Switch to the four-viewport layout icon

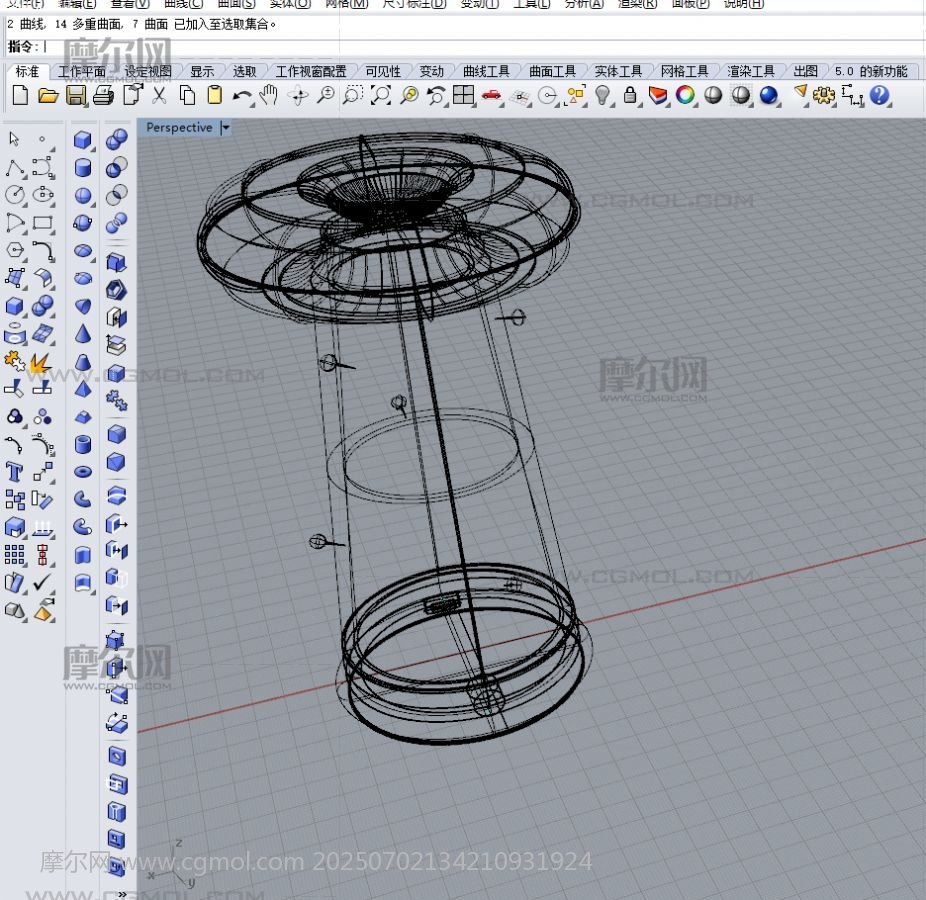point(464,95)
